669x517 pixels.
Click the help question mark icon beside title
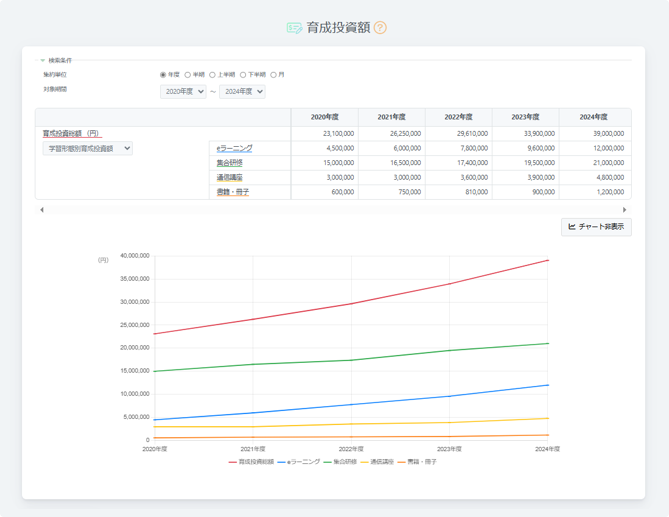pos(380,28)
